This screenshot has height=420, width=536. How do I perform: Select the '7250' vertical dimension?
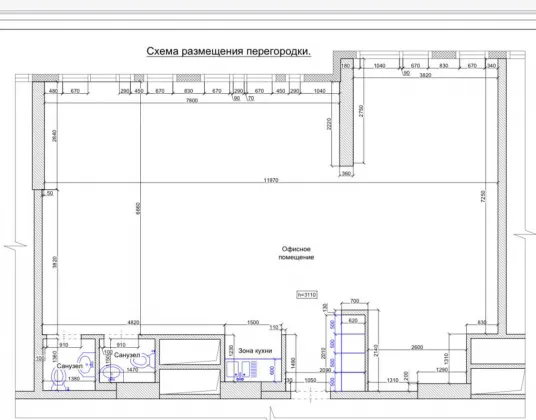pos(483,196)
